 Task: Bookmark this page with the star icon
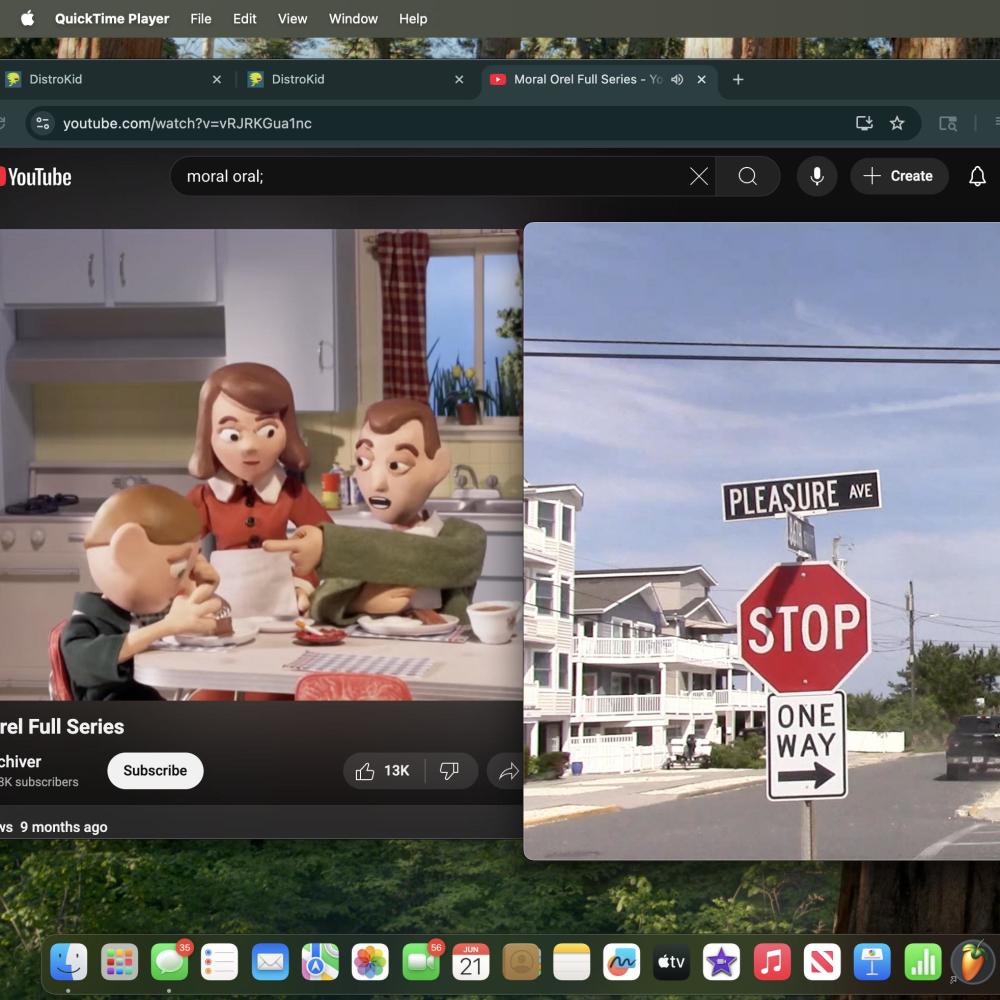click(897, 123)
